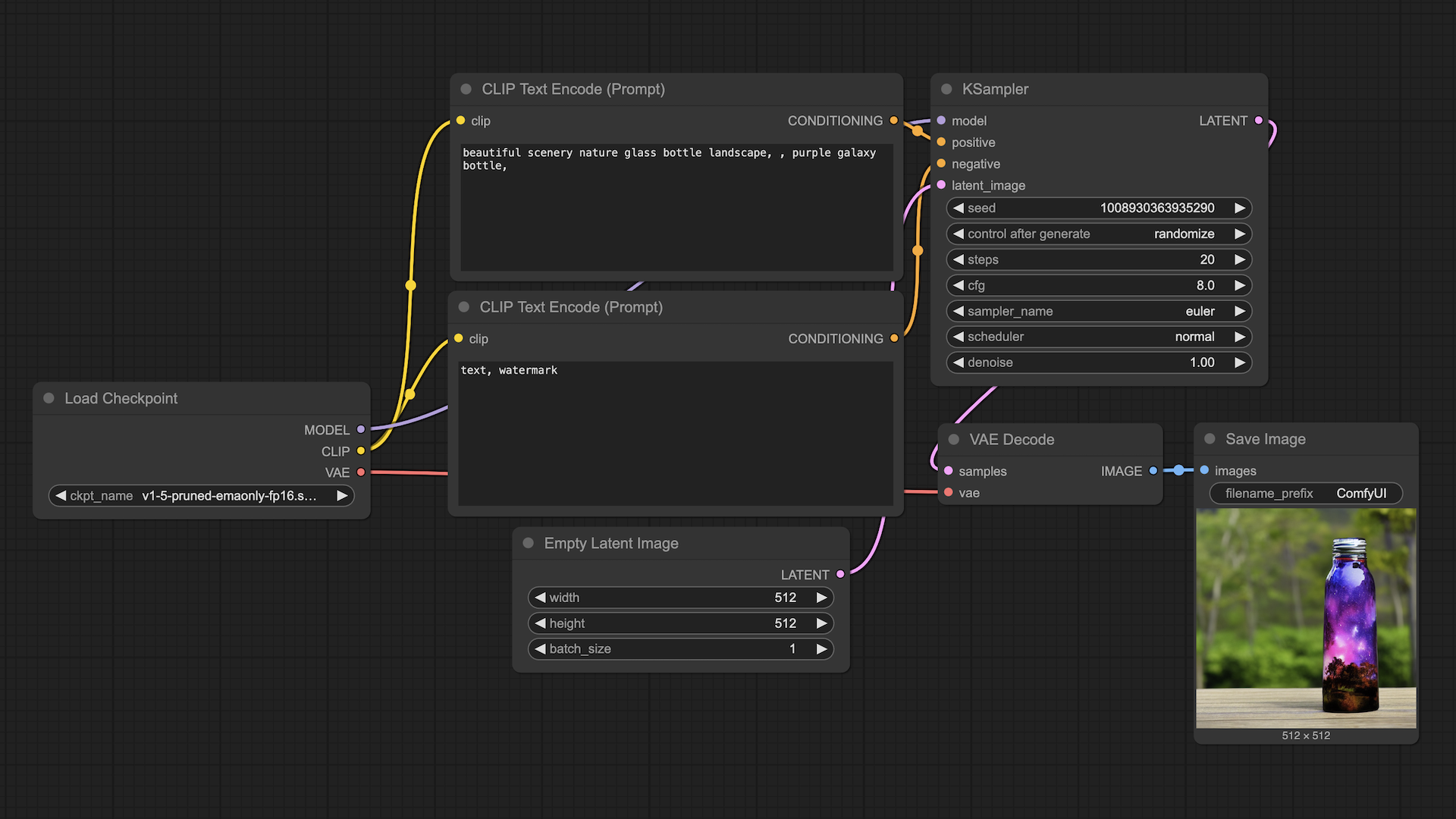1456x819 pixels.
Task: Decrease the seed value with left arrow
Action: click(959, 208)
